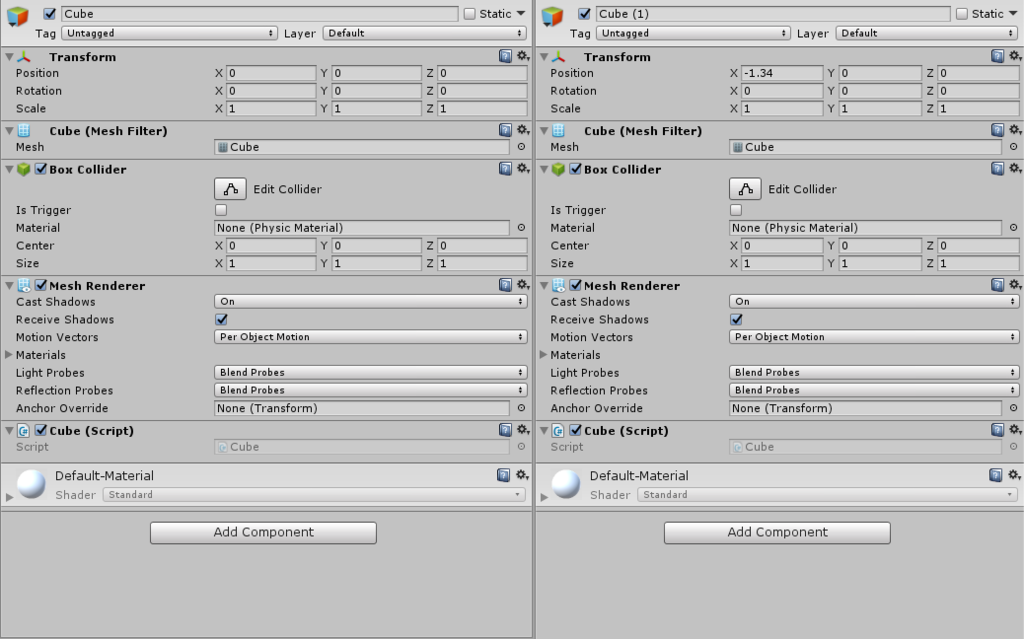The image size is (1024, 639).
Task: Click None (Physic Material) field in Cube (1) inspector
Action: tap(865, 227)
